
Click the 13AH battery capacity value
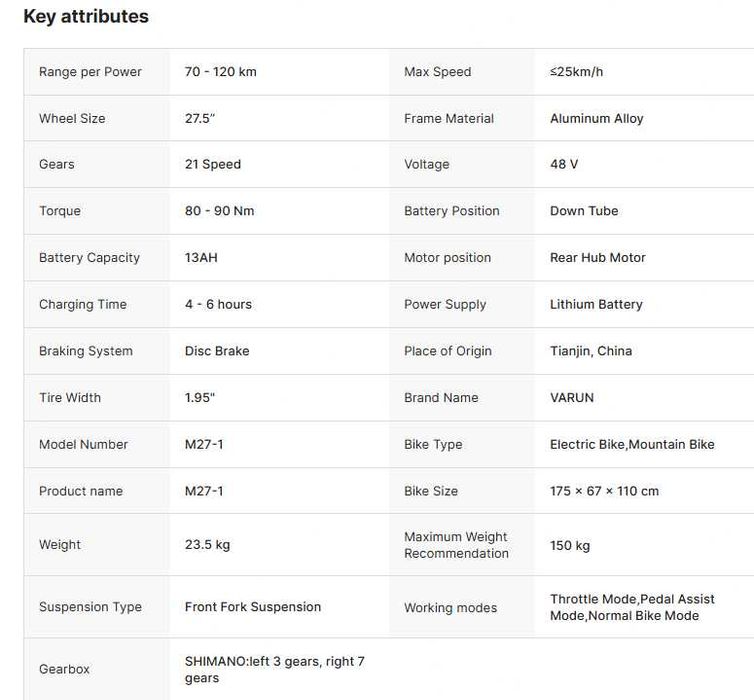201,257
